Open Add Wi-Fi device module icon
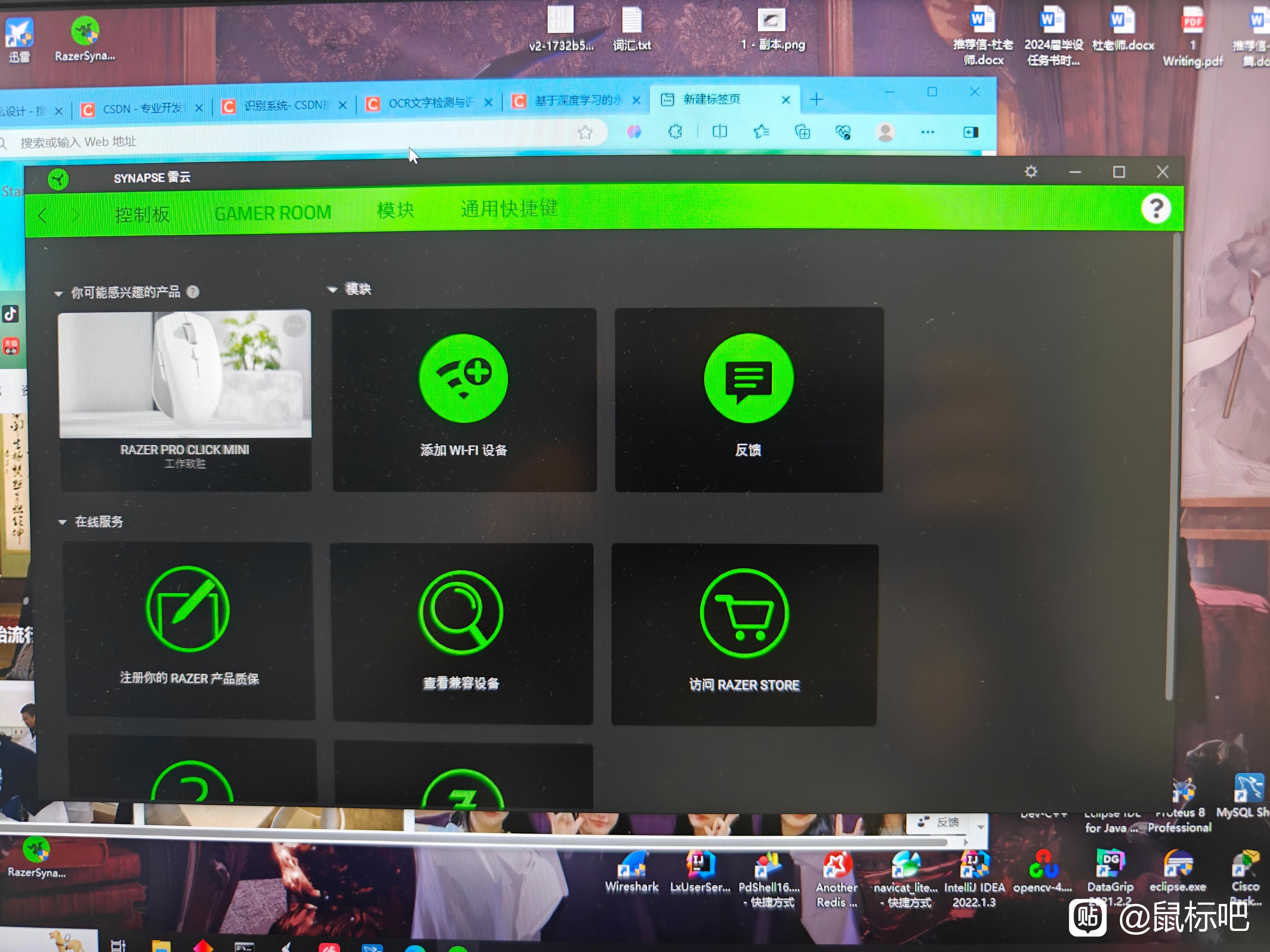 tap(463, 378)
